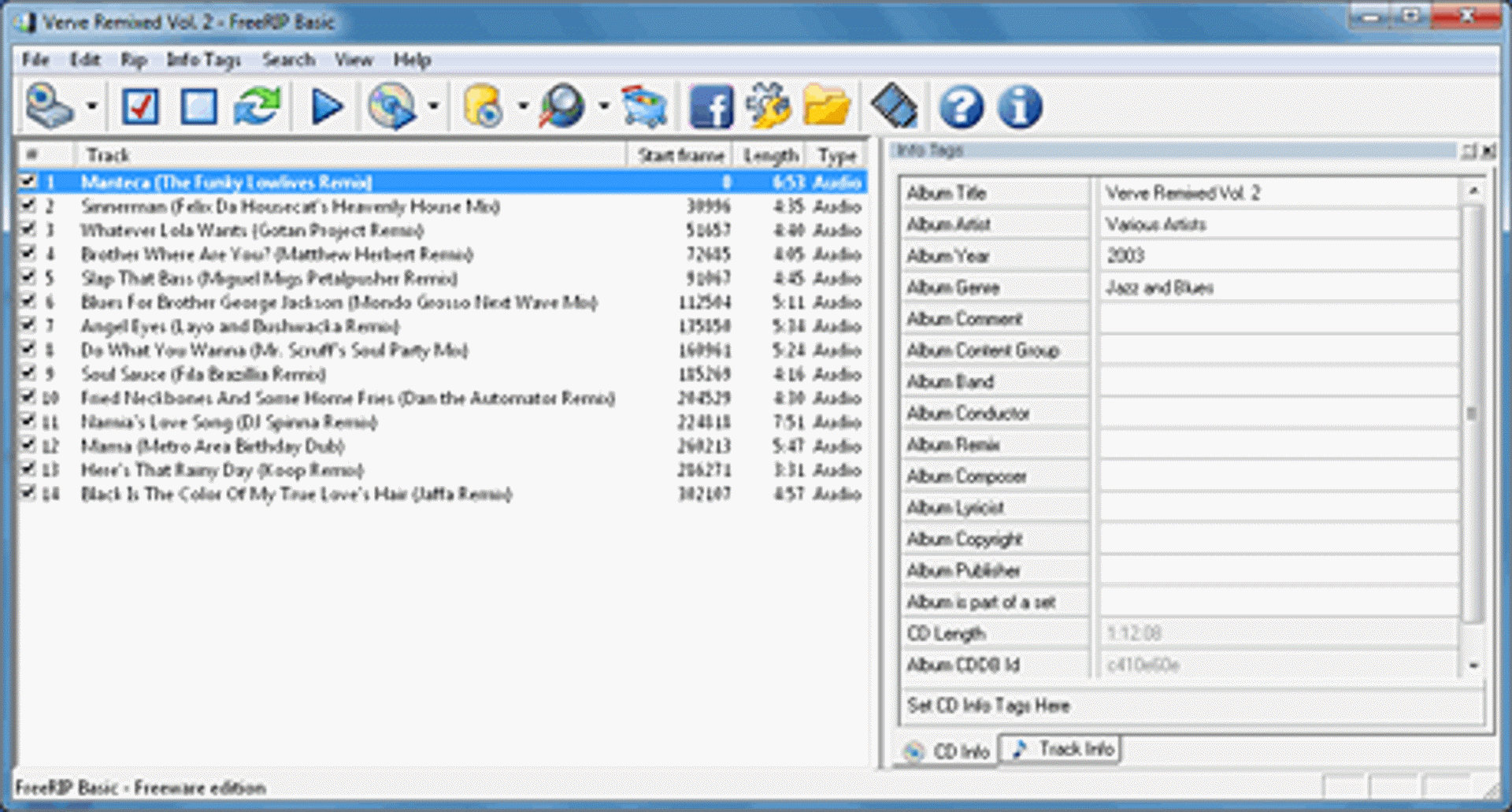Close the Info Tags panel

click(1488, 150)
